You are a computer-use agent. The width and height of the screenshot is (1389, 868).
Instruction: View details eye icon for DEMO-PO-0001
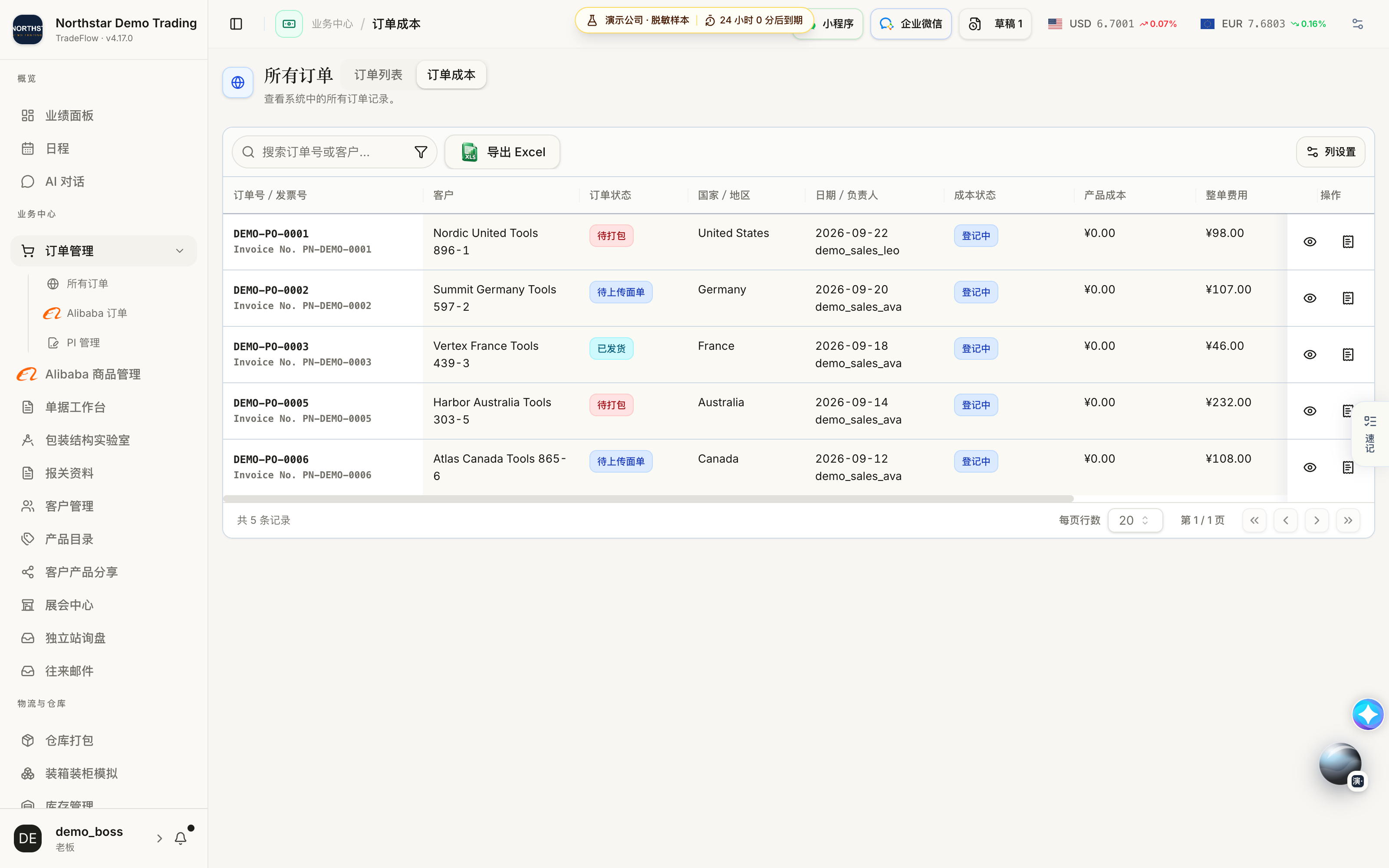pos(1310,242)
